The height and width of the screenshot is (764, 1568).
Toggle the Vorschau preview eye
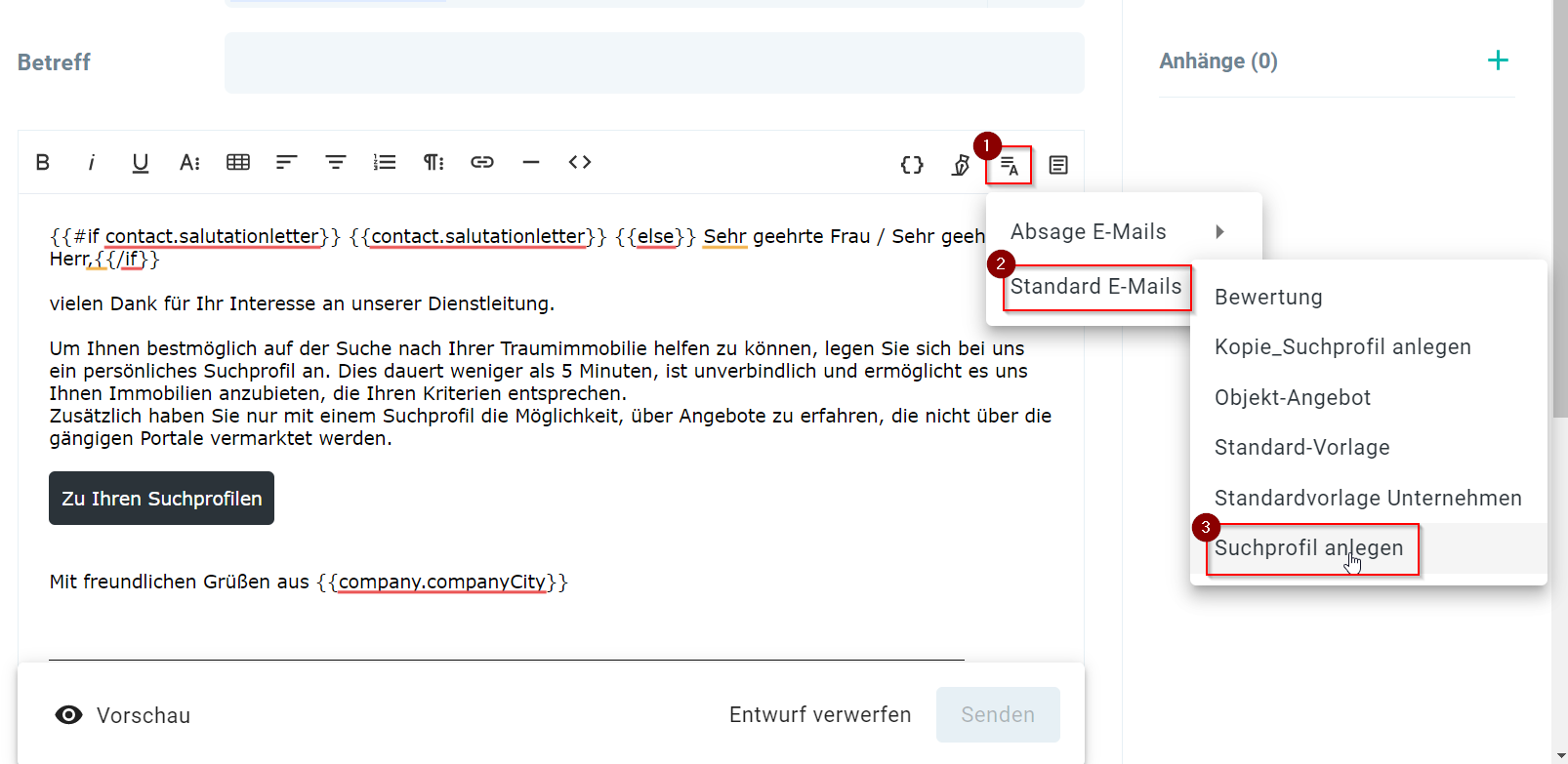pyautogui.click(x=69, y=715)
